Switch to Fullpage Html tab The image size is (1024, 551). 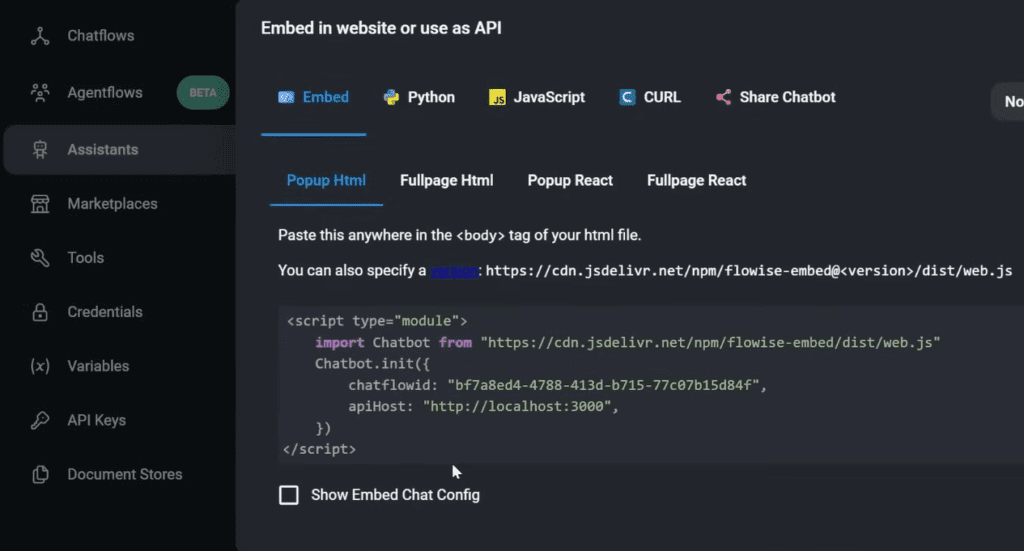tap(447, 181)
